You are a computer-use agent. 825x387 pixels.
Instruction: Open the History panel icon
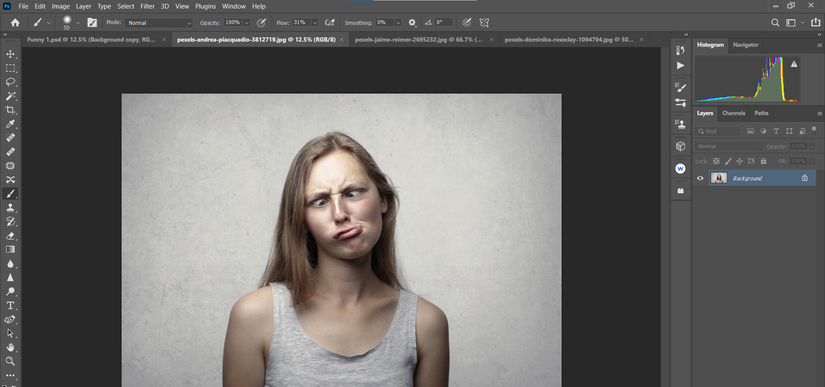tap(680, 50)
